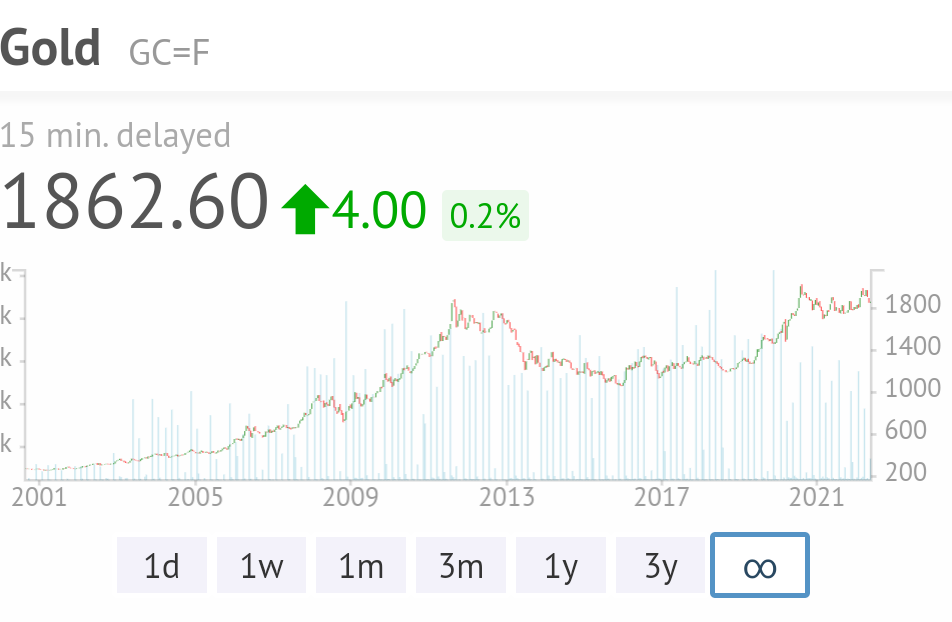Click the 2009 label on time axis
This screenshot has width=952, height=622.
(x=349, y=497)
